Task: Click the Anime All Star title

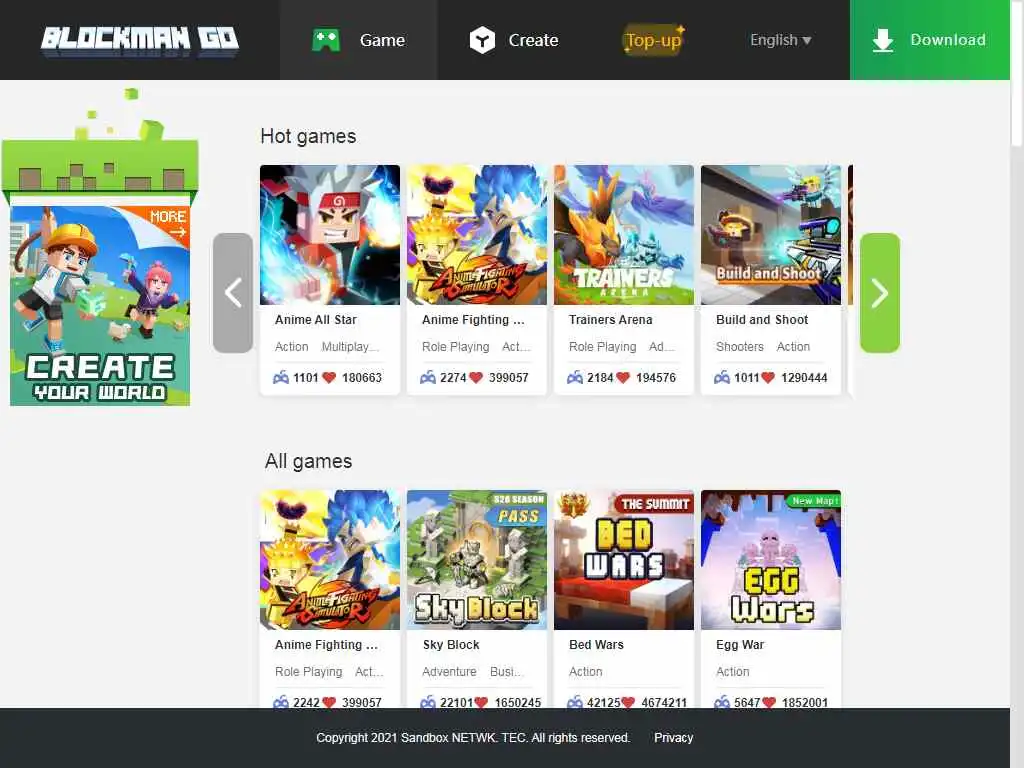Action: (x=315, y=320)
